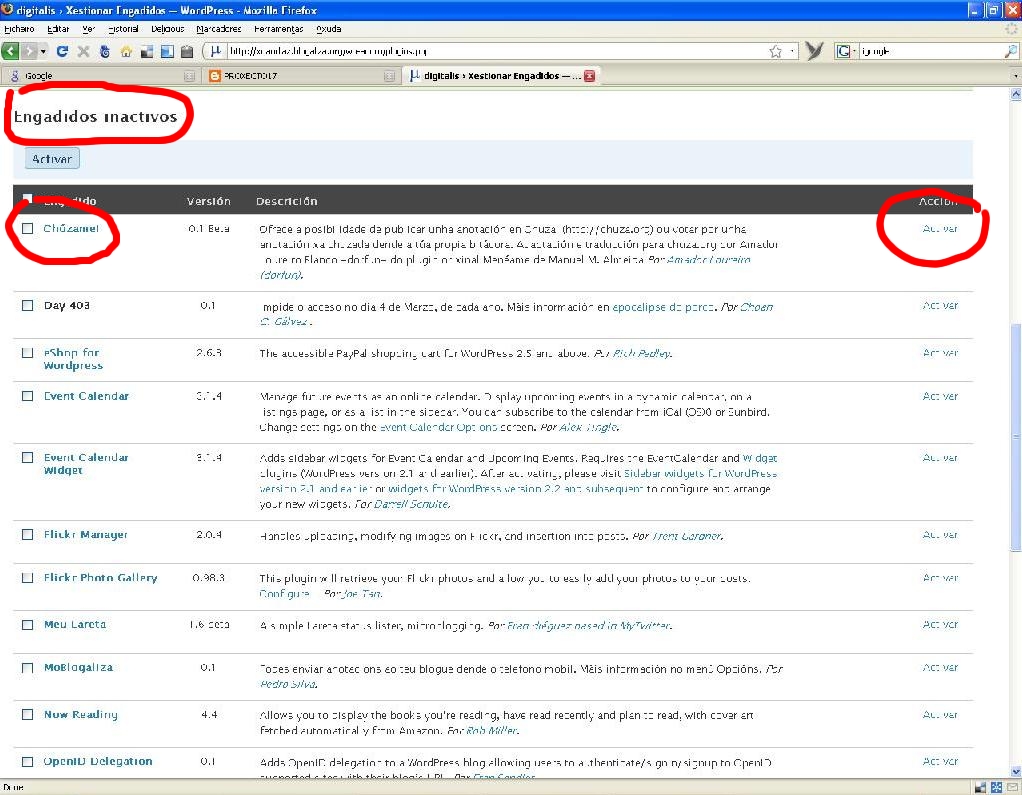Check the Event Calendar plugin checkbox

(27, 396)
